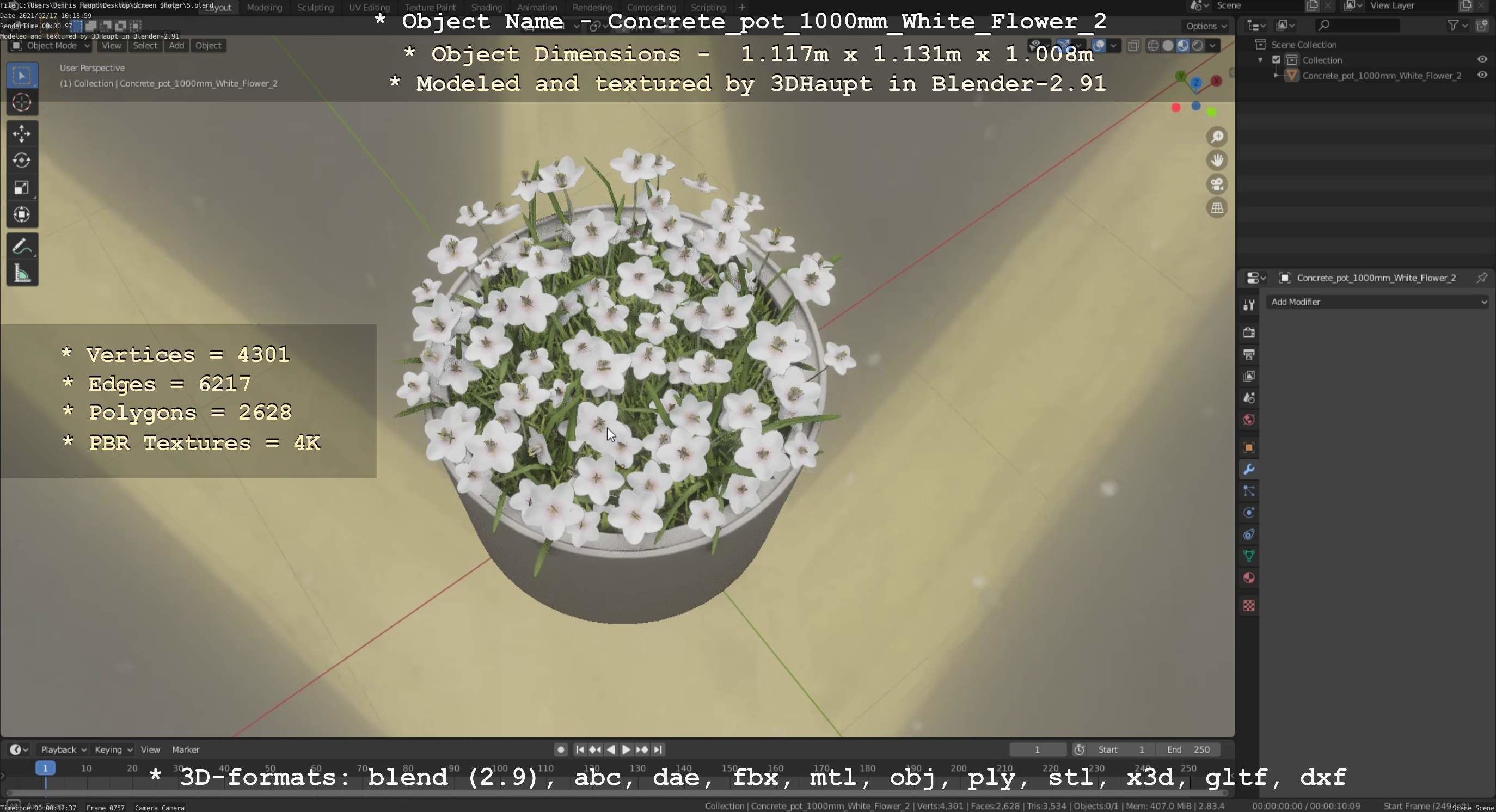Open the viewport Select menu

pyautogui.click(x=145, y=45)
